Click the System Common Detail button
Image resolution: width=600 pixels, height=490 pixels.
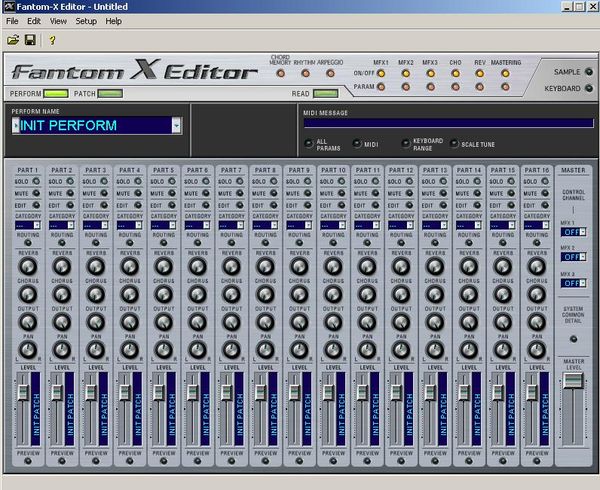click(573, 339)
